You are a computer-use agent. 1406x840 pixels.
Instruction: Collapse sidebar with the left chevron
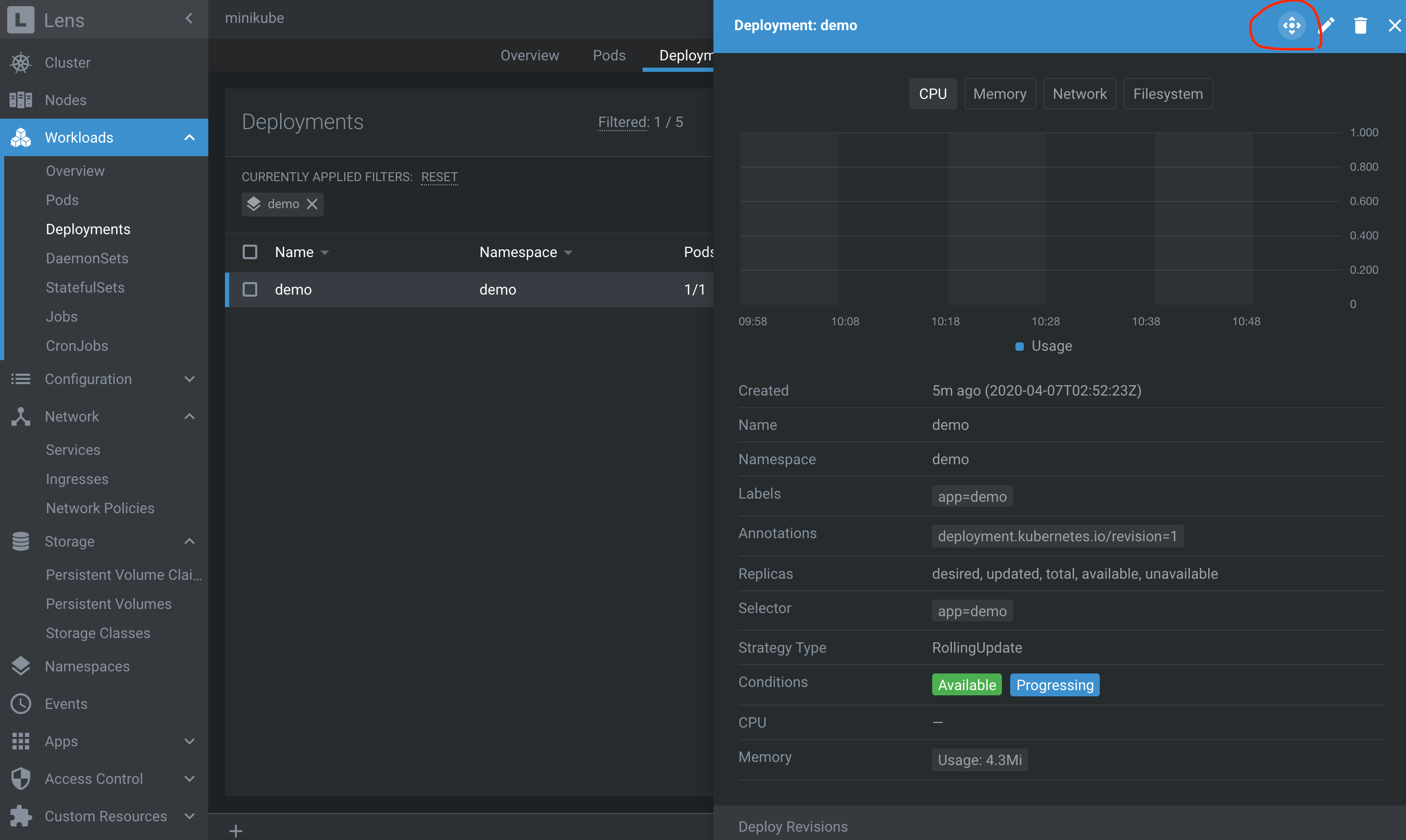pos(189,19)
